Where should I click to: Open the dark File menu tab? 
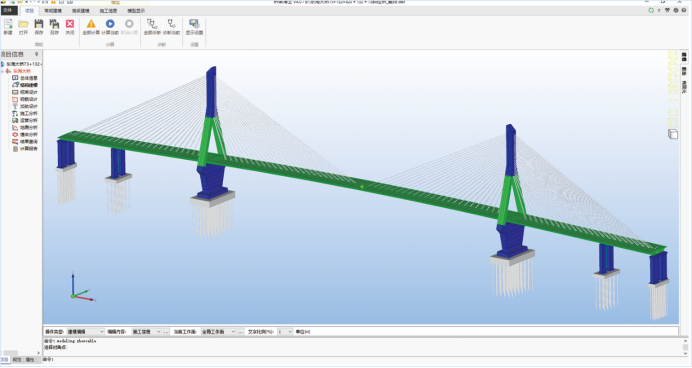click(x=8, y=11)
